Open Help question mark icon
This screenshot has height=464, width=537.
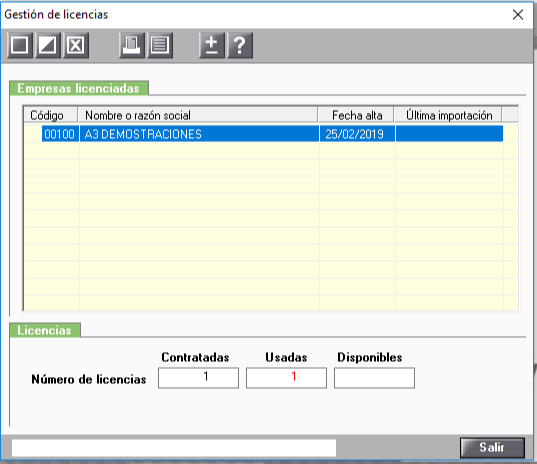pyautogui.click(x=240, y=45)
